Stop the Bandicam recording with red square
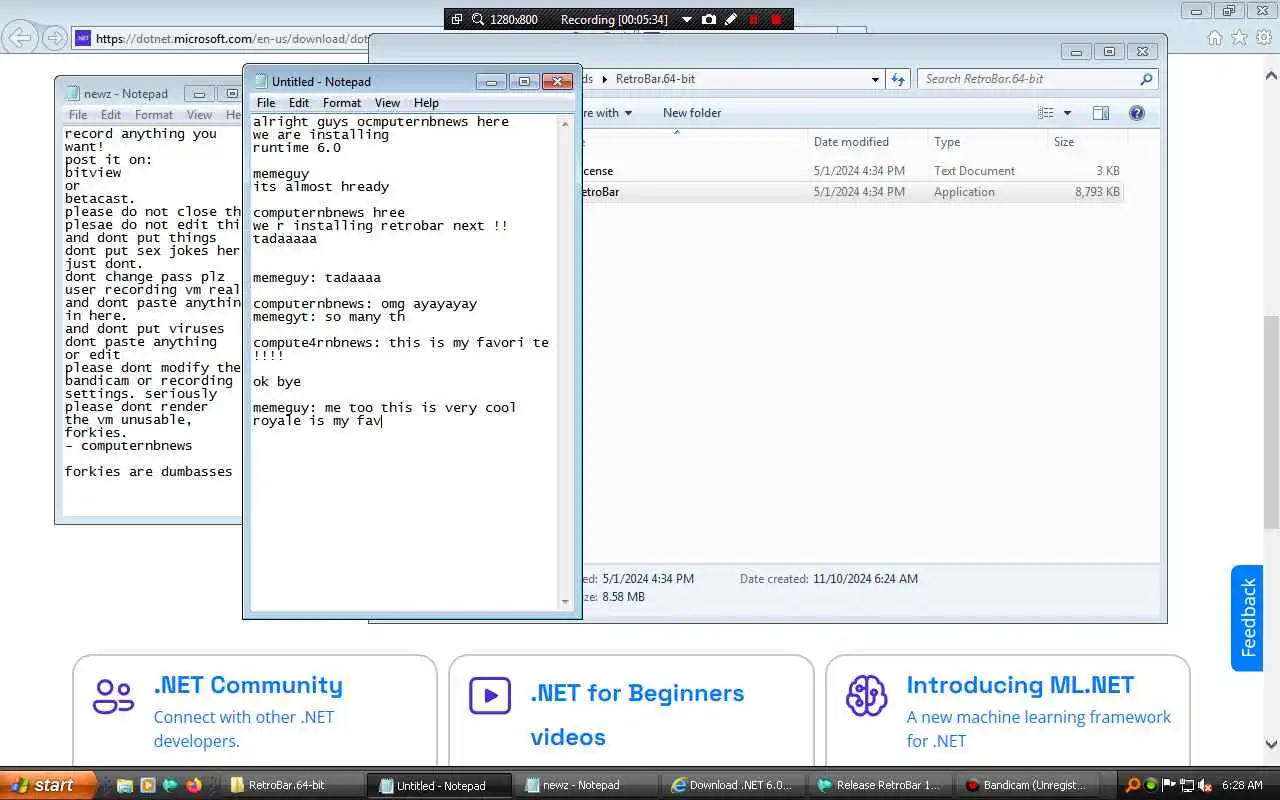 coord(776,19)
